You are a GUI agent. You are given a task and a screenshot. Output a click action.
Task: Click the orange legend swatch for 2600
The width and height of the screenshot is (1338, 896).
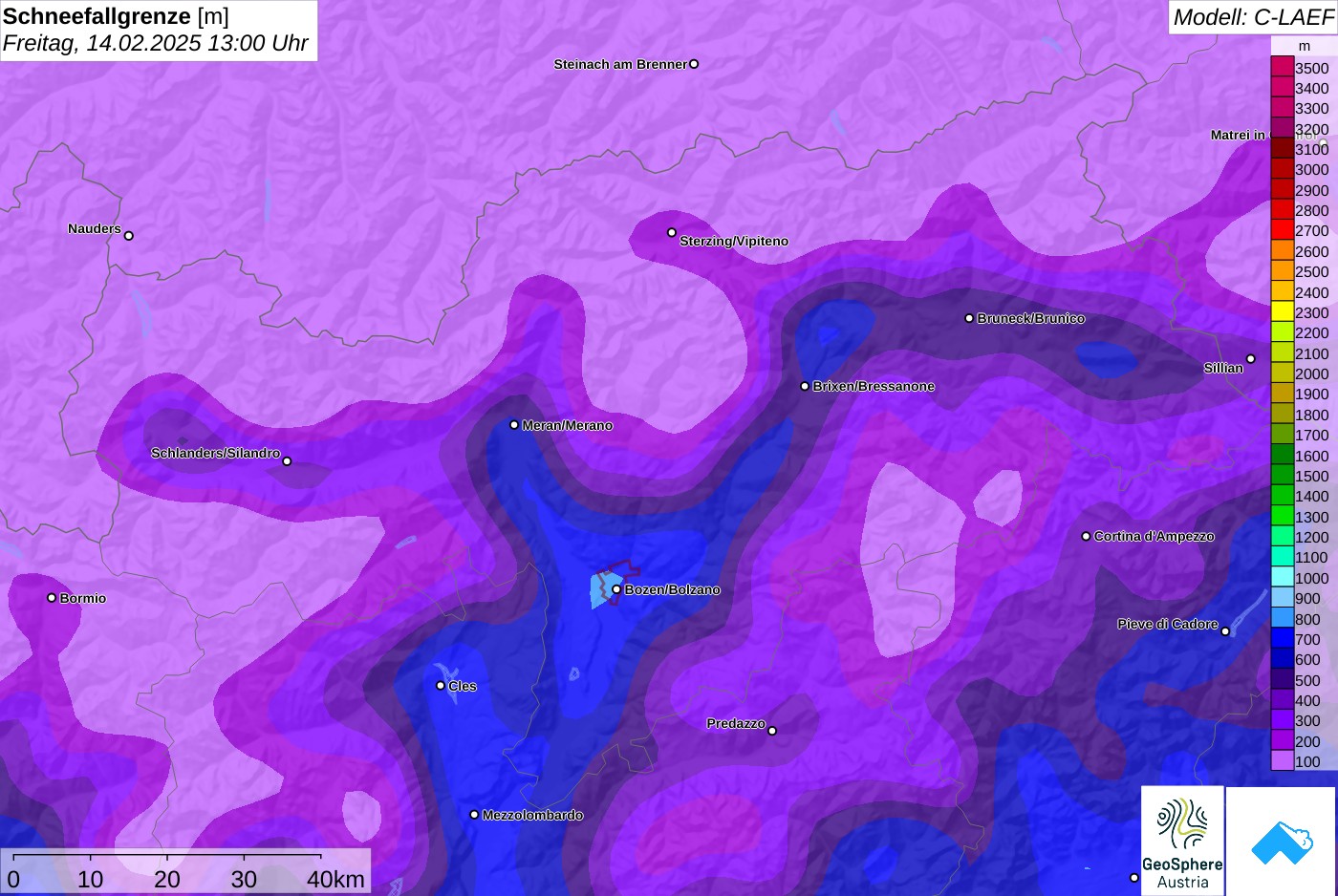tap(1282, 251)
